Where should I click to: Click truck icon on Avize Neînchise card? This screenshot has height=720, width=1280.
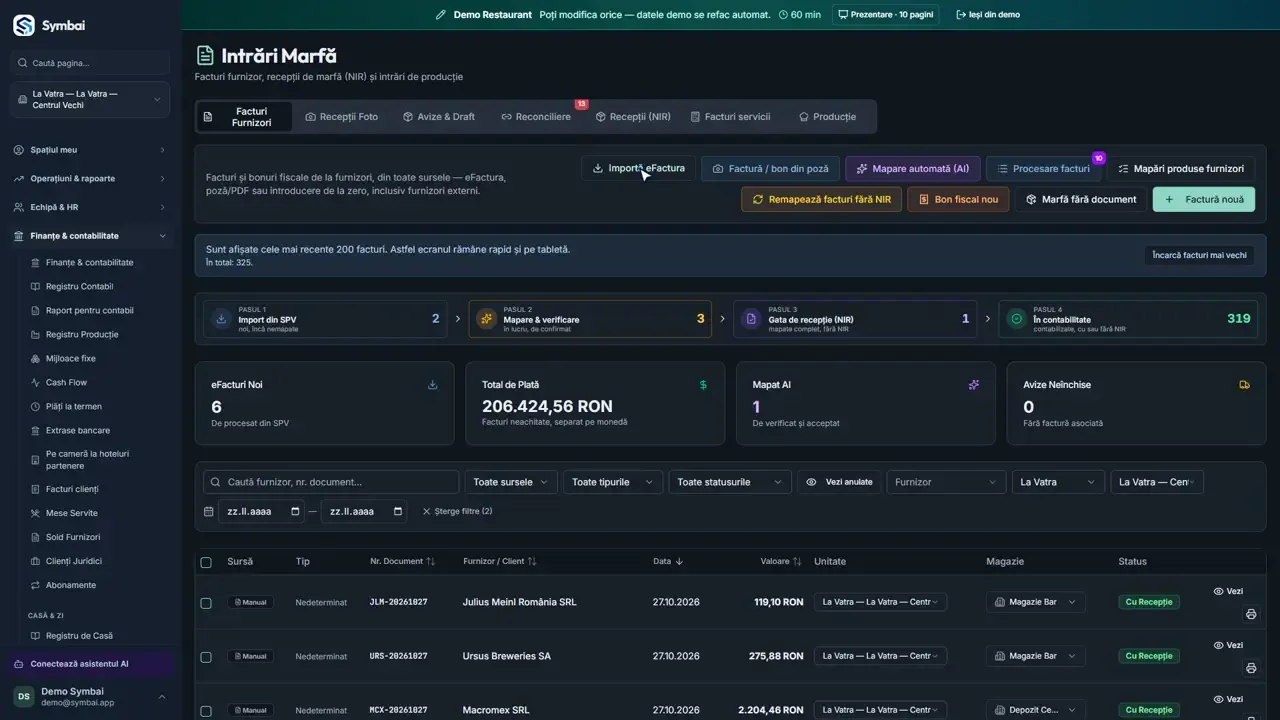pos(1244,384)
